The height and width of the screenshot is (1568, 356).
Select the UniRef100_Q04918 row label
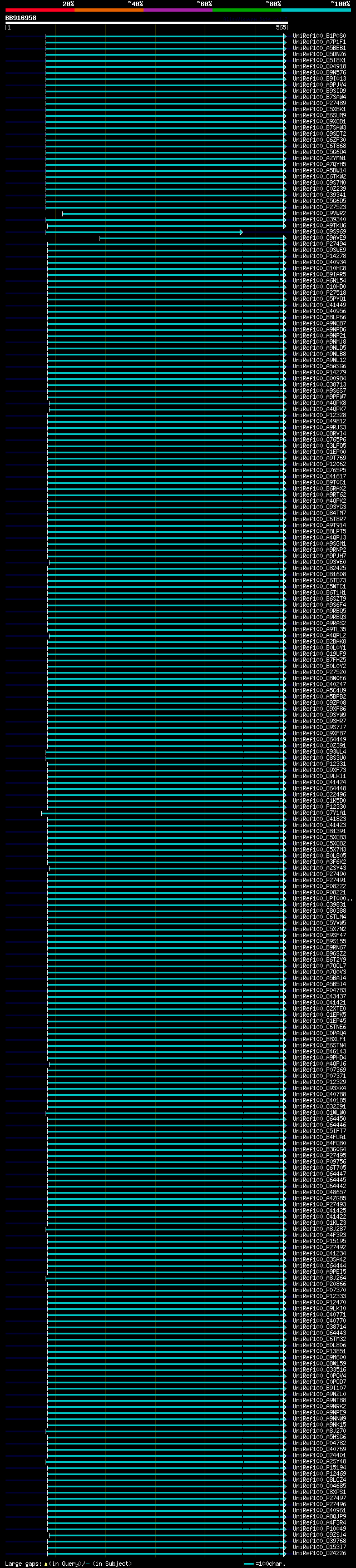(x=319, y=66)
